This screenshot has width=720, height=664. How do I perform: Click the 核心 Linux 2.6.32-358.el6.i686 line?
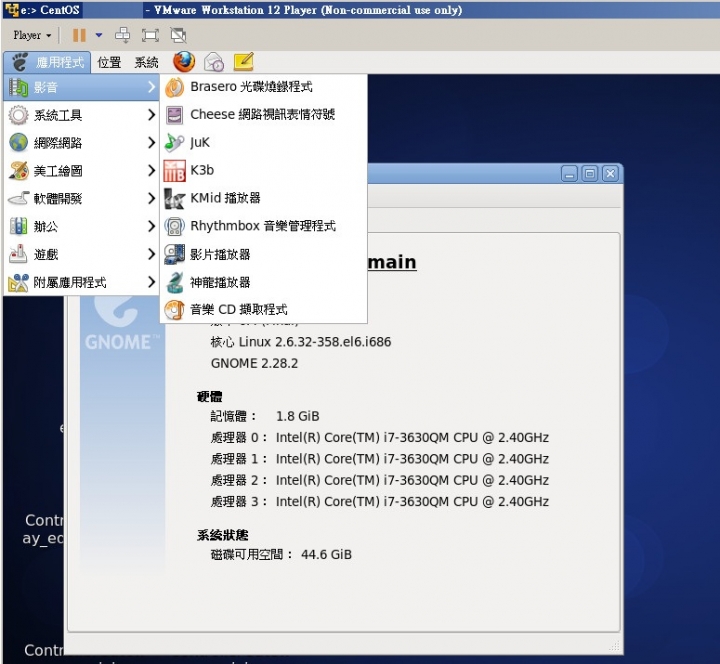point(301,342)
